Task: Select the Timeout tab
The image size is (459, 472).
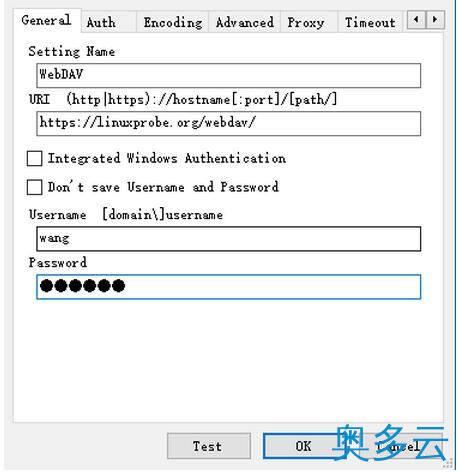Action: pyautogui.click(x=370, y=22)
